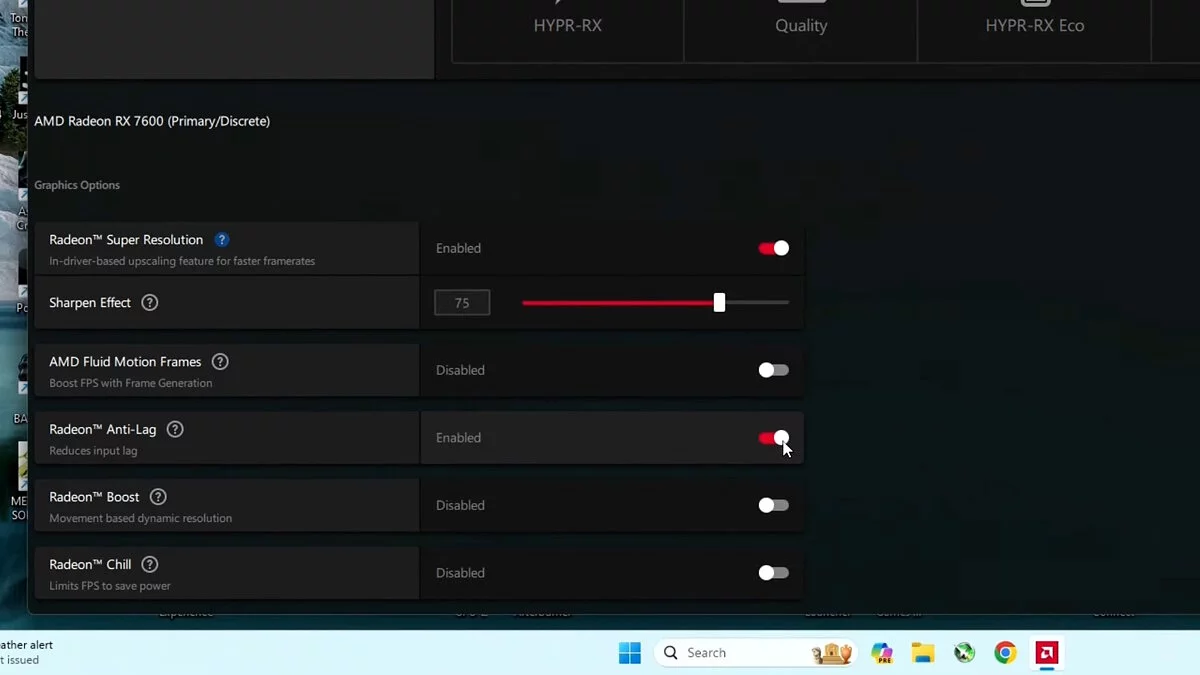Viewport: 1200px width, 675px height.
Task: Launch Copilot from the taskbar
Action: tap(881, 653)
